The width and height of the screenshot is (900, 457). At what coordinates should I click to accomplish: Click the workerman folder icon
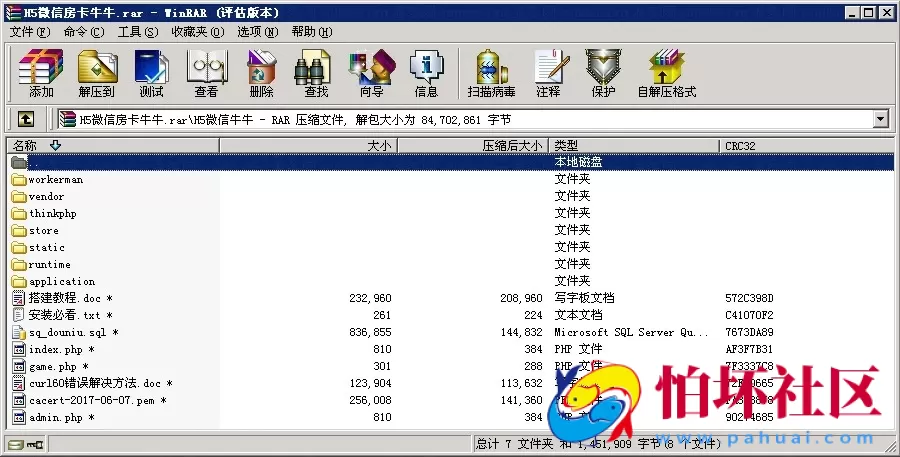tap(20, 180)
